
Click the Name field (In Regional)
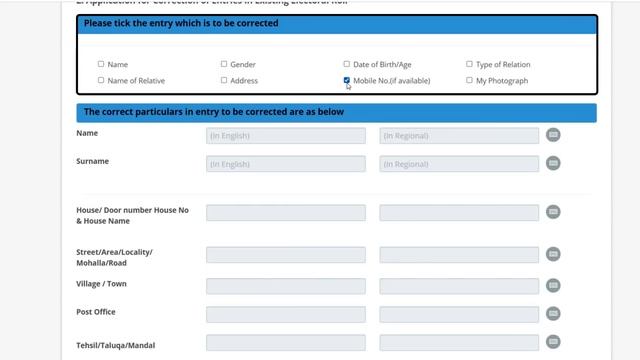point(459,136)
